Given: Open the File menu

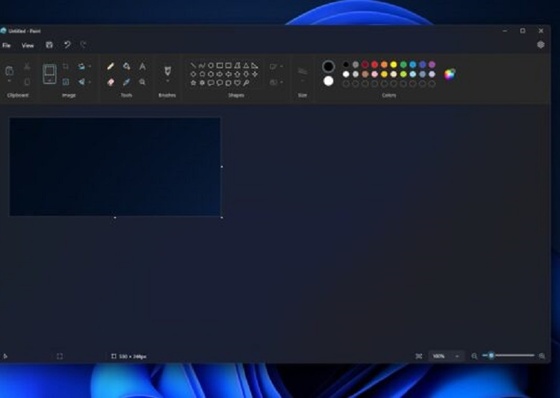Looking at the screenshot, I should pyautogui.click(x=6, y=45).
